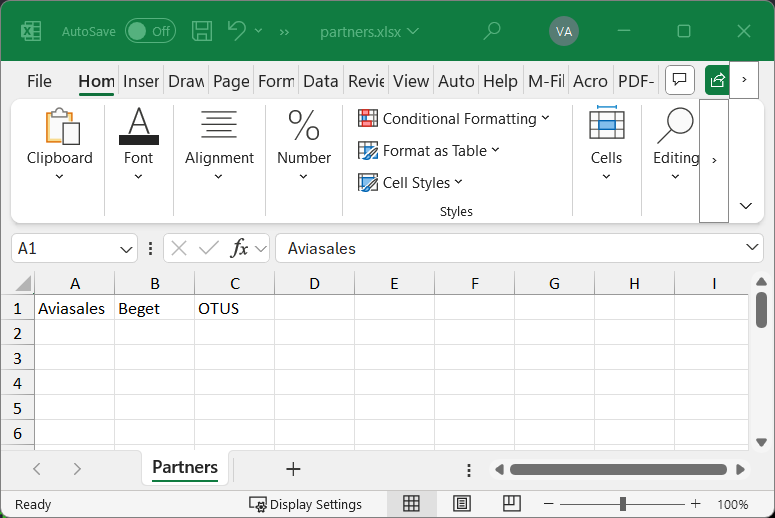Screen dimensions: 775x518
Task: Open Cell Styles gallery
Action: click(x=410, y=182)
